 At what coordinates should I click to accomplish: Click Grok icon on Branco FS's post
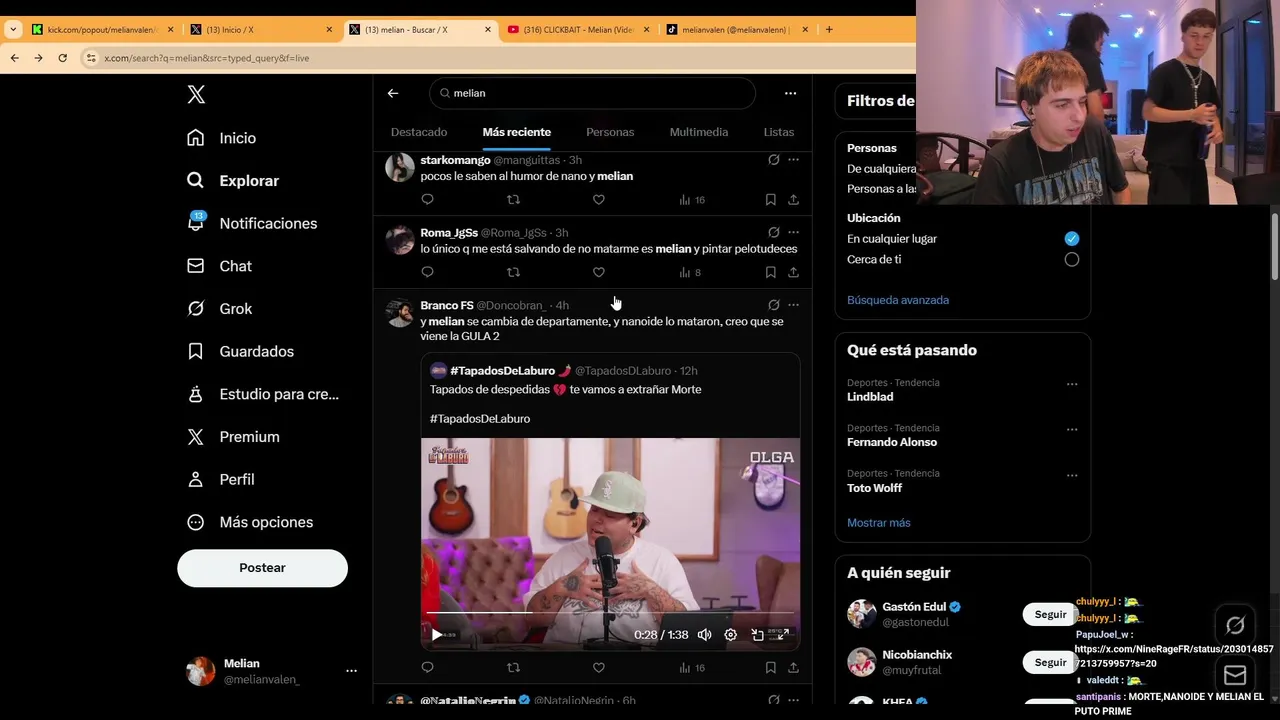[773, 305]
